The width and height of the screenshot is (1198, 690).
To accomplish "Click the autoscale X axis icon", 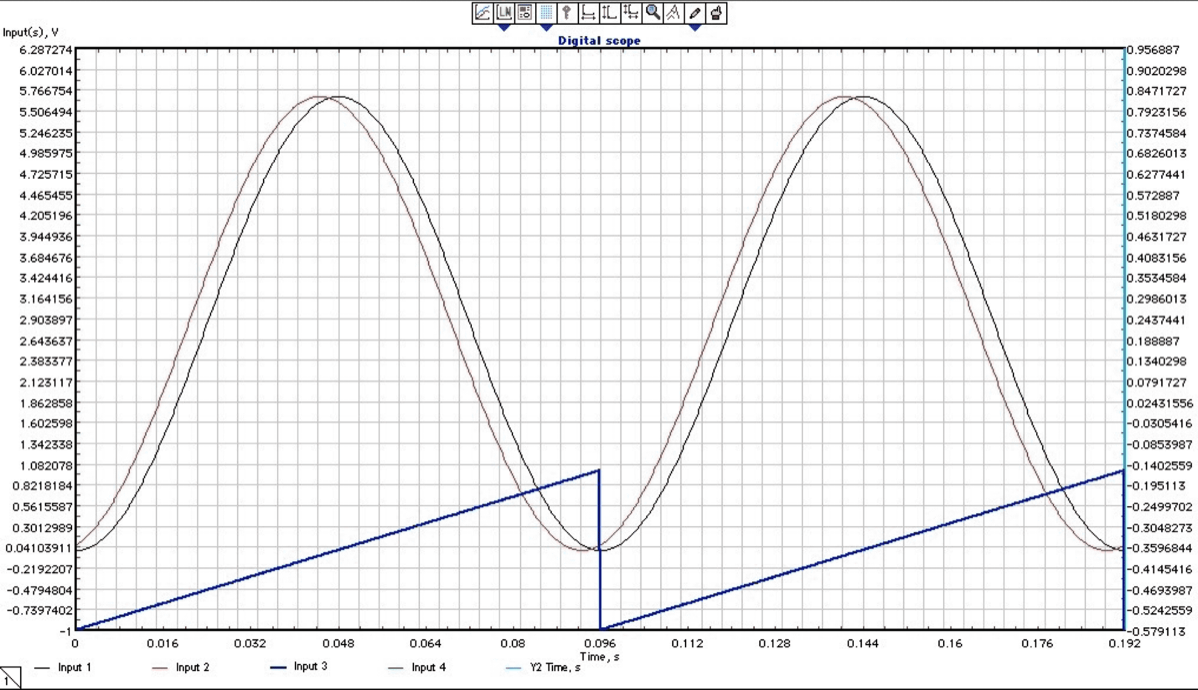I will 589,13.
